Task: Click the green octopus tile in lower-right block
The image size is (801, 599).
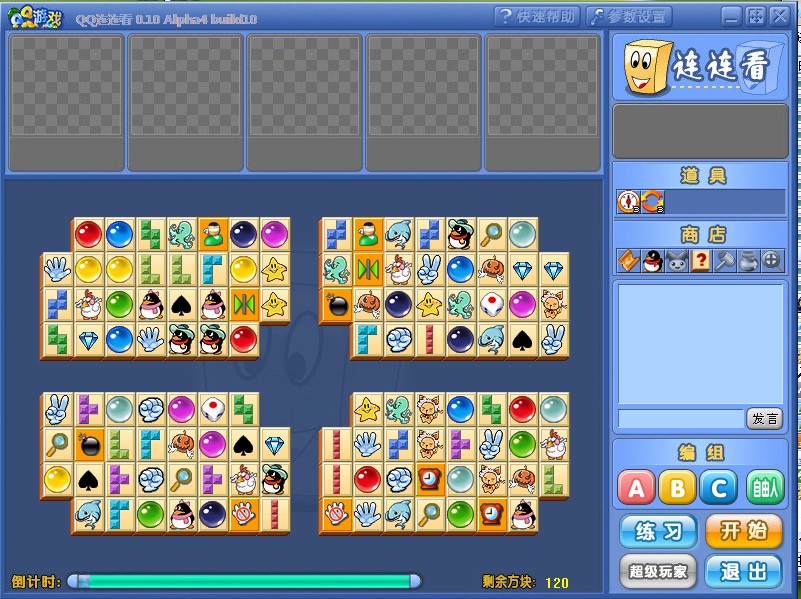Action: coord(399,410)
